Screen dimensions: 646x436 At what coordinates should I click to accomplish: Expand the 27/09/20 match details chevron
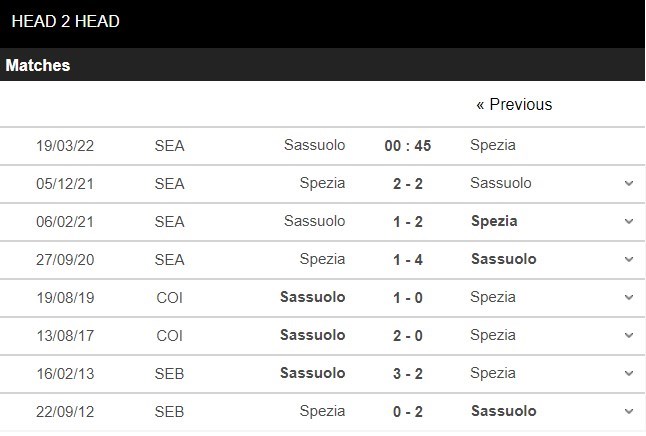(629, 259)
